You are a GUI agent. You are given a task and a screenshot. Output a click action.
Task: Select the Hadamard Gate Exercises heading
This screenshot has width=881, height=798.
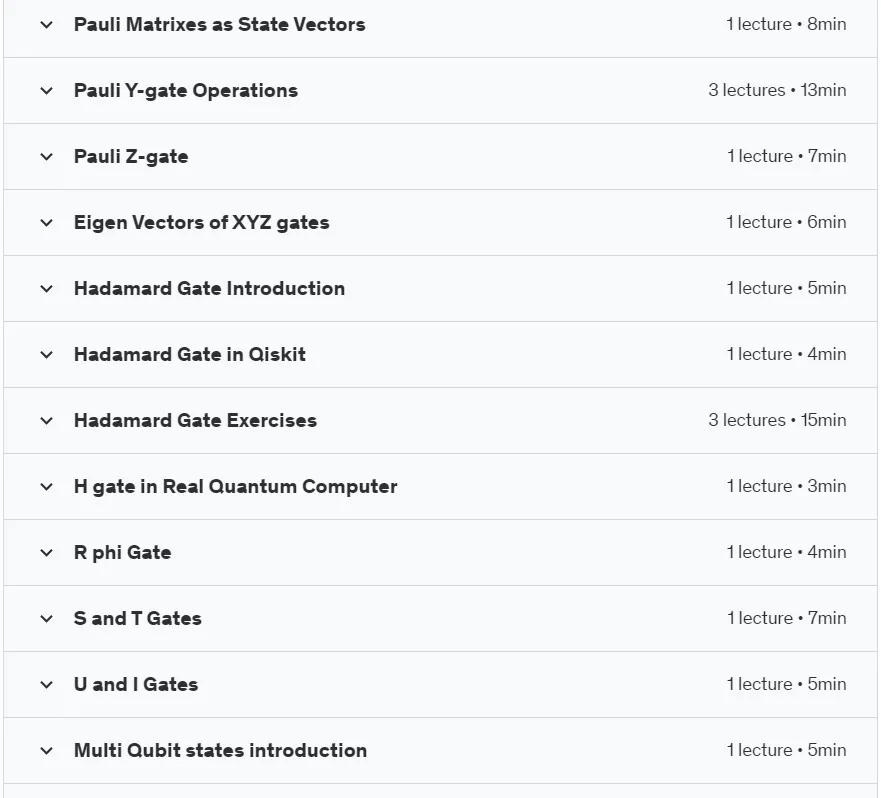pos(196,420)
